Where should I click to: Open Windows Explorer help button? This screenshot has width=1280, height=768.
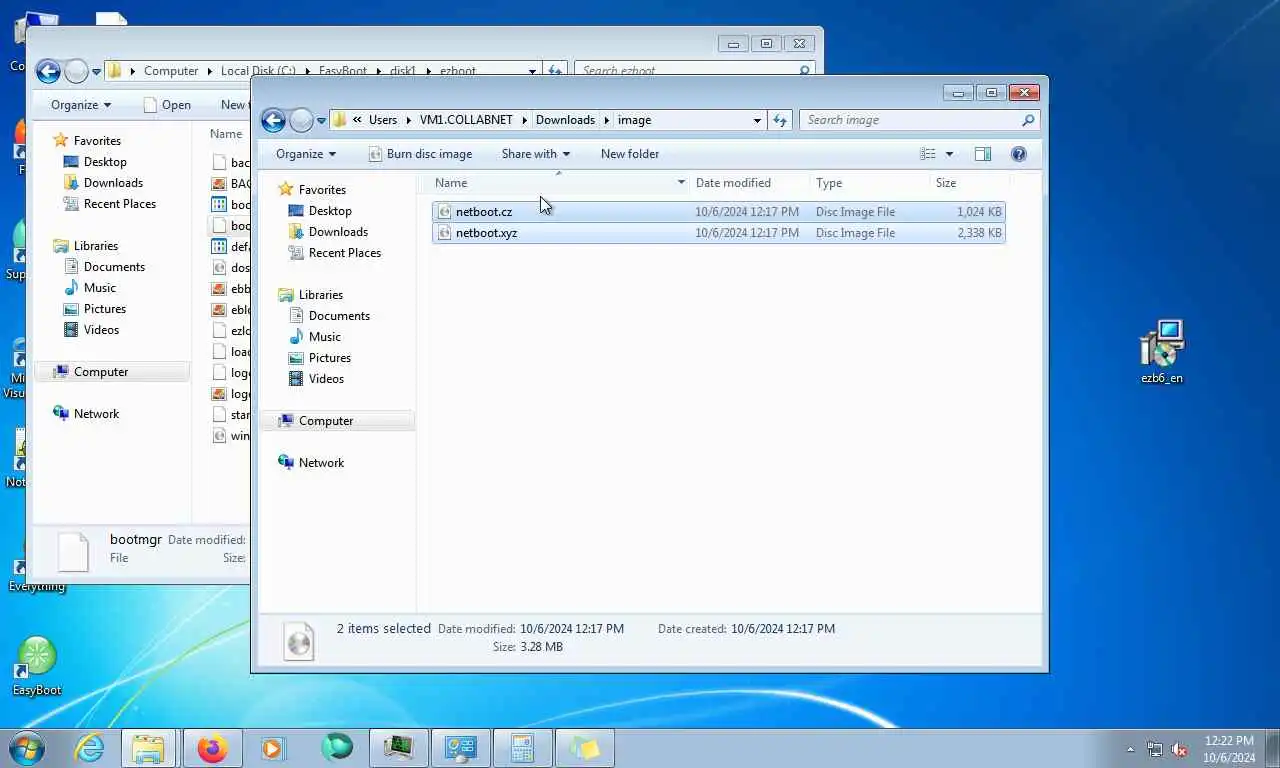click(x=1019, y=154)
